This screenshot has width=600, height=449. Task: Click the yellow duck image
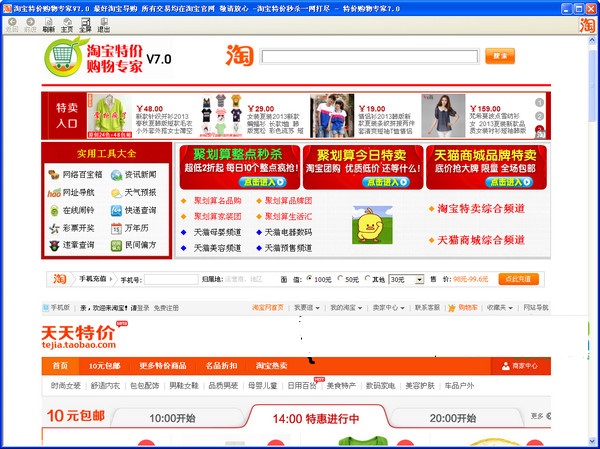tap(372, 225)
